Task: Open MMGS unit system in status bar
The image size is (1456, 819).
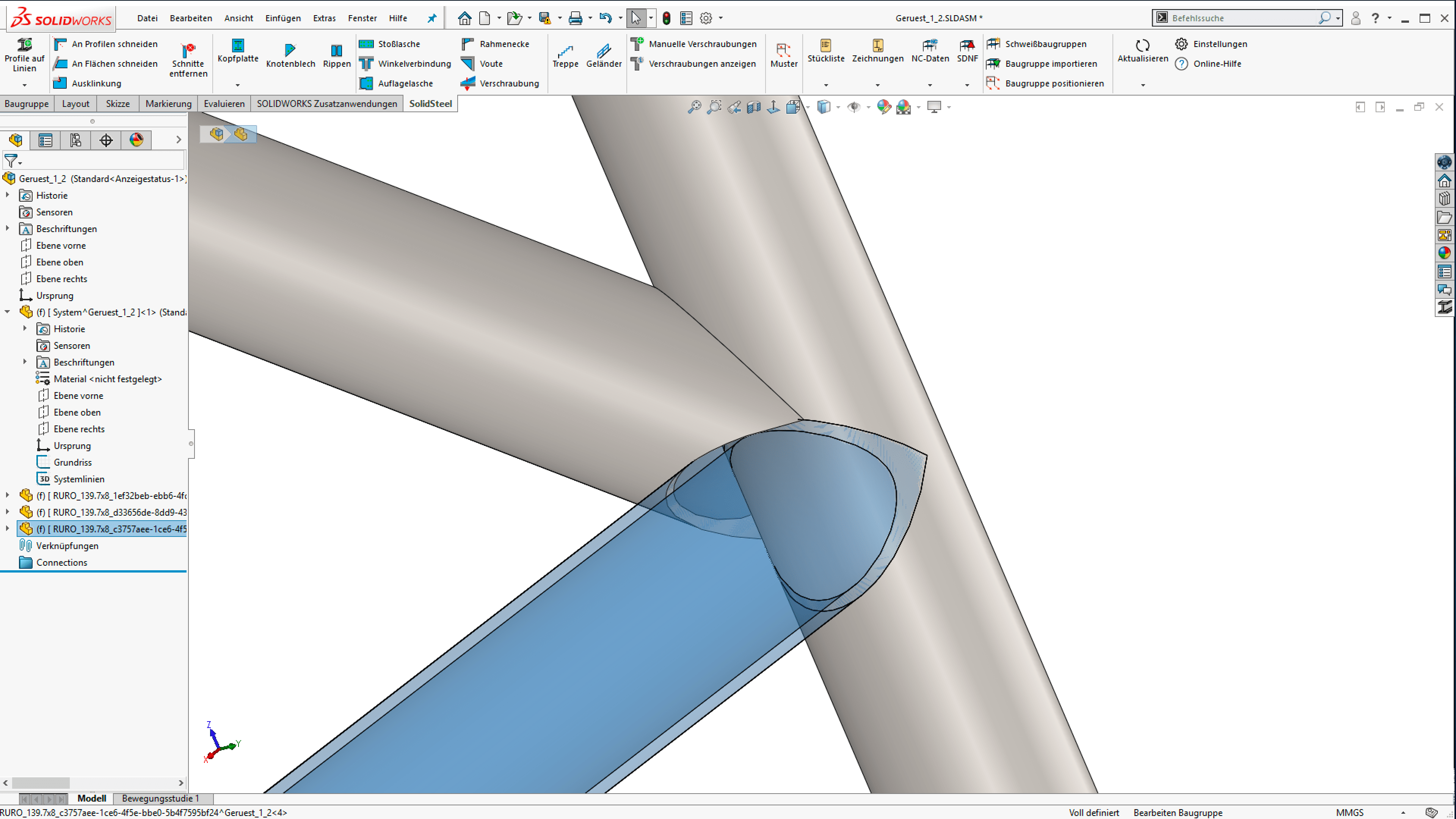Action: click(x=1349, y=812)
